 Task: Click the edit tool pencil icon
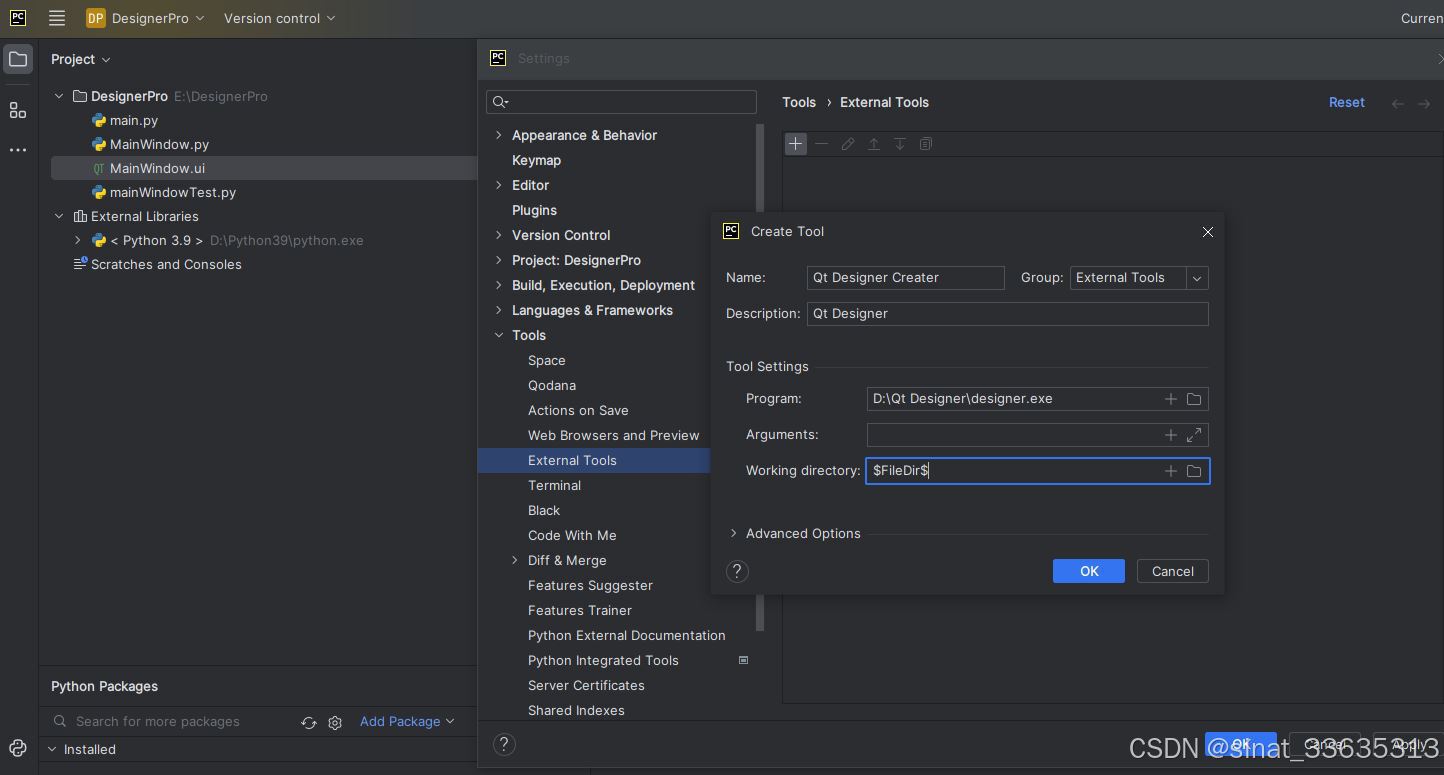click(847, 144)
